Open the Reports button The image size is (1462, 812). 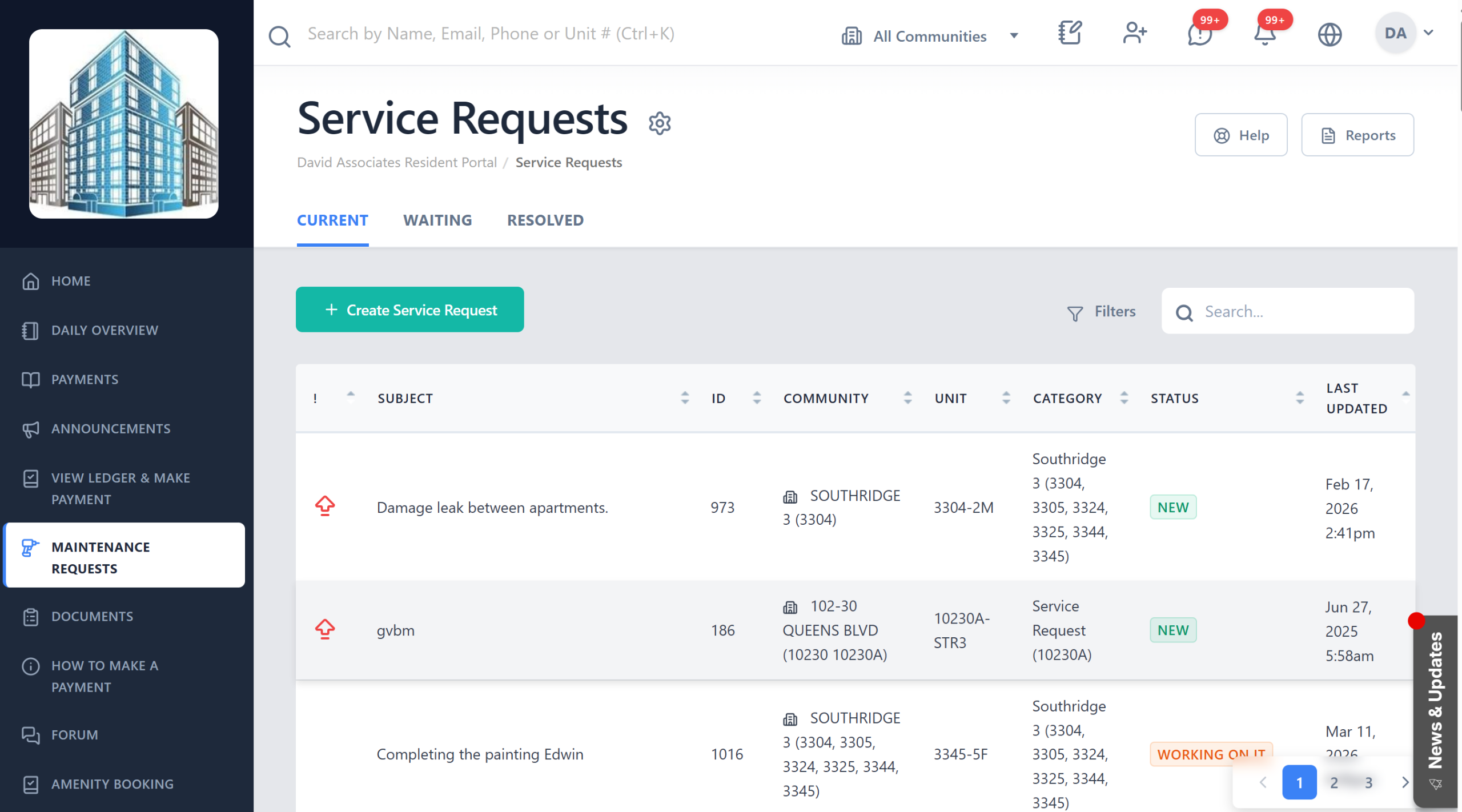[x=1357, y=135]
